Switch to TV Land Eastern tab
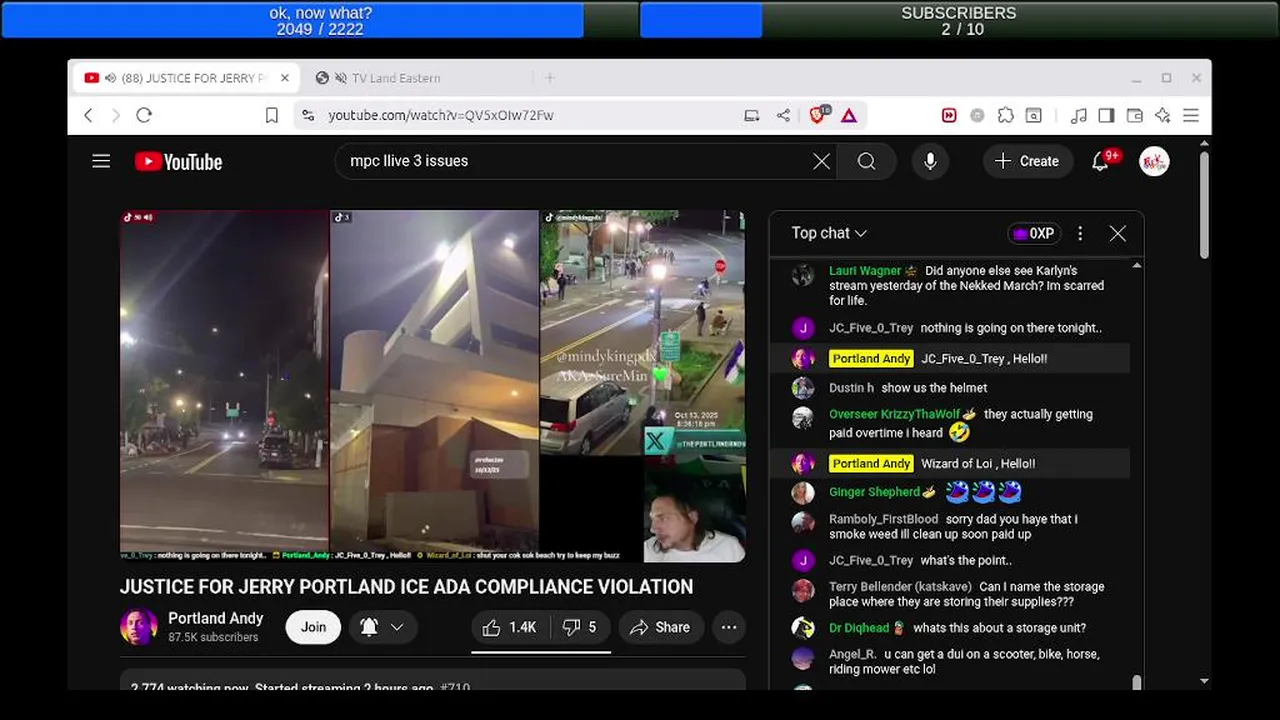Viewport: 1280px width, 720px height. 396,78
